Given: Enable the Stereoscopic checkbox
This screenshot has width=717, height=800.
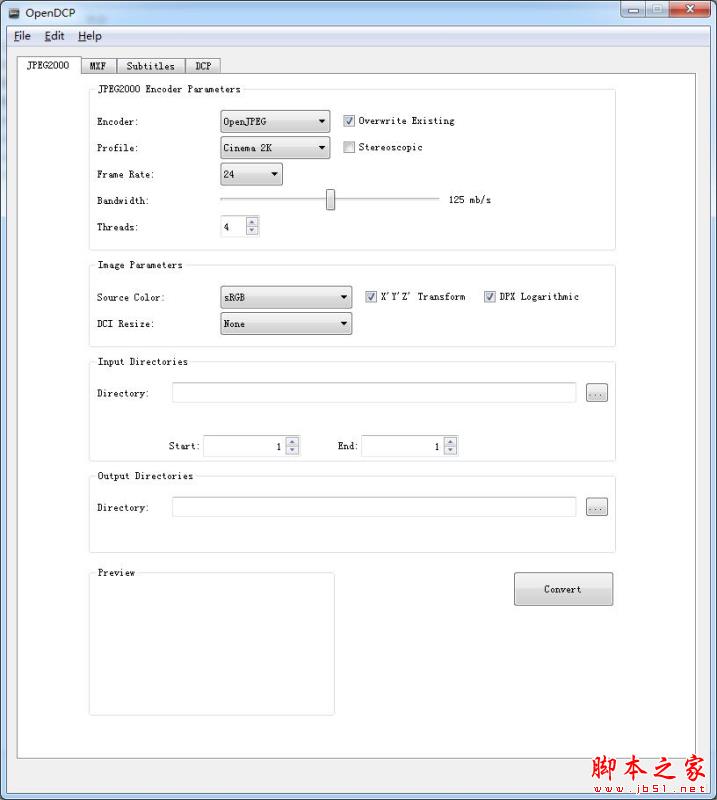Looking at the screenshot, I should (349, 148).
